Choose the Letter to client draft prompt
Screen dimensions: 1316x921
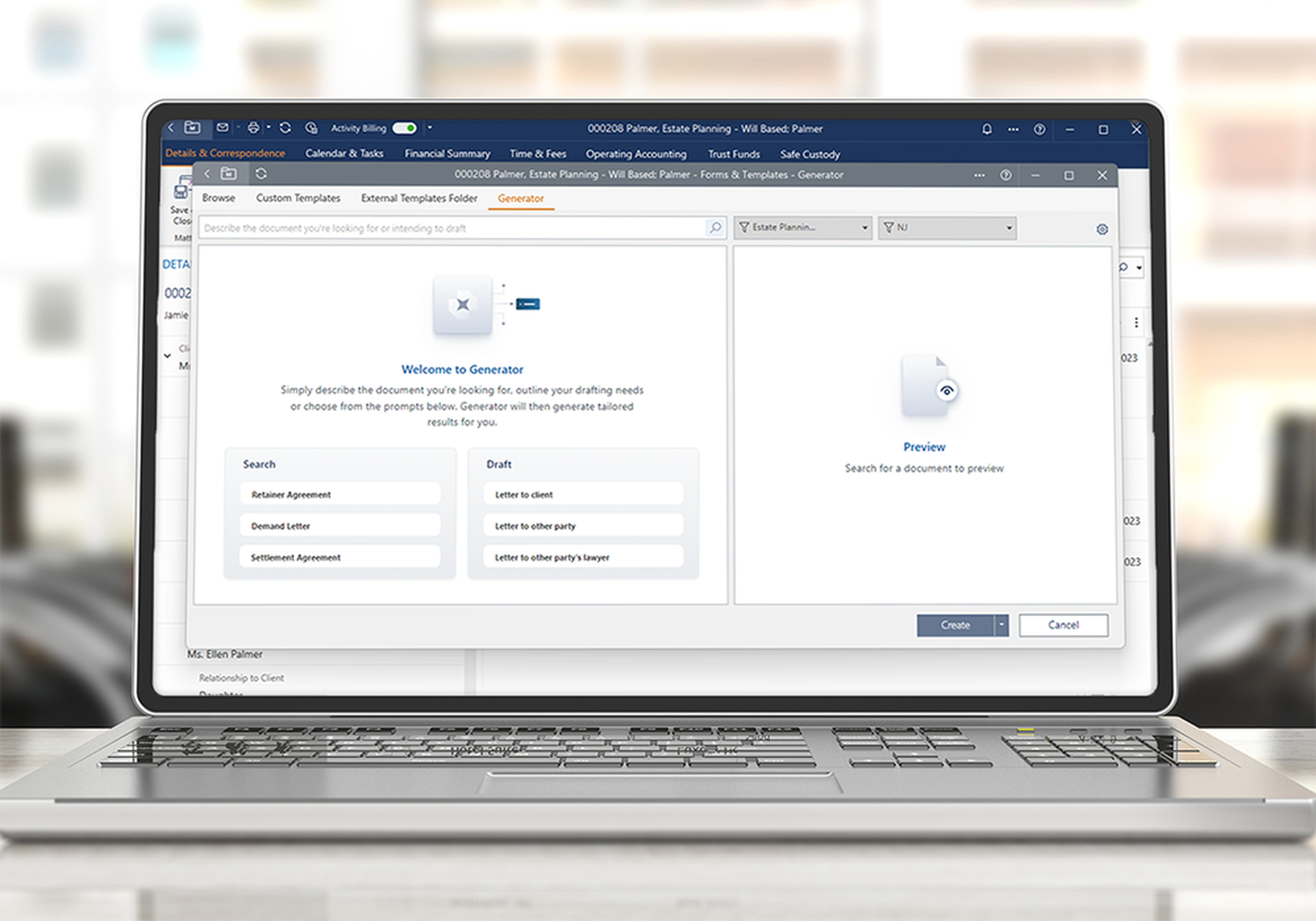pyautogui.click(x=583, y=494)
